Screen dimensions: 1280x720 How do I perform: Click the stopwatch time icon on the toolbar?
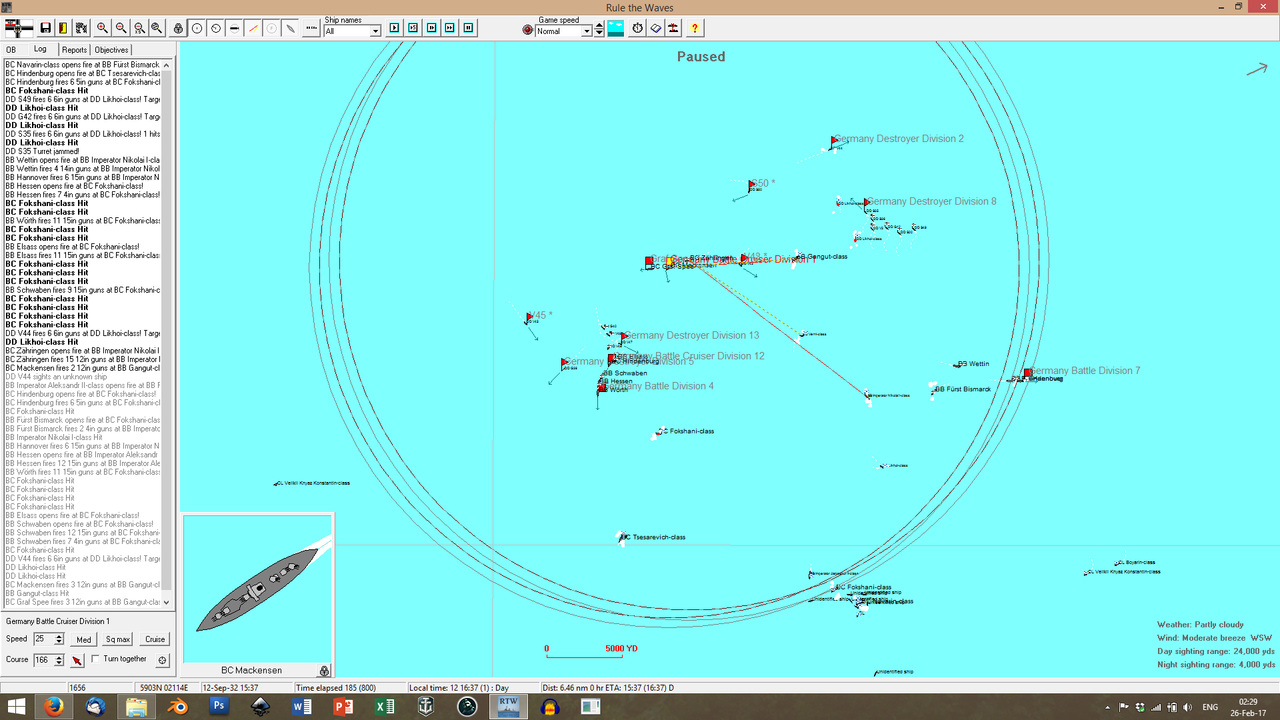point(636,28)
